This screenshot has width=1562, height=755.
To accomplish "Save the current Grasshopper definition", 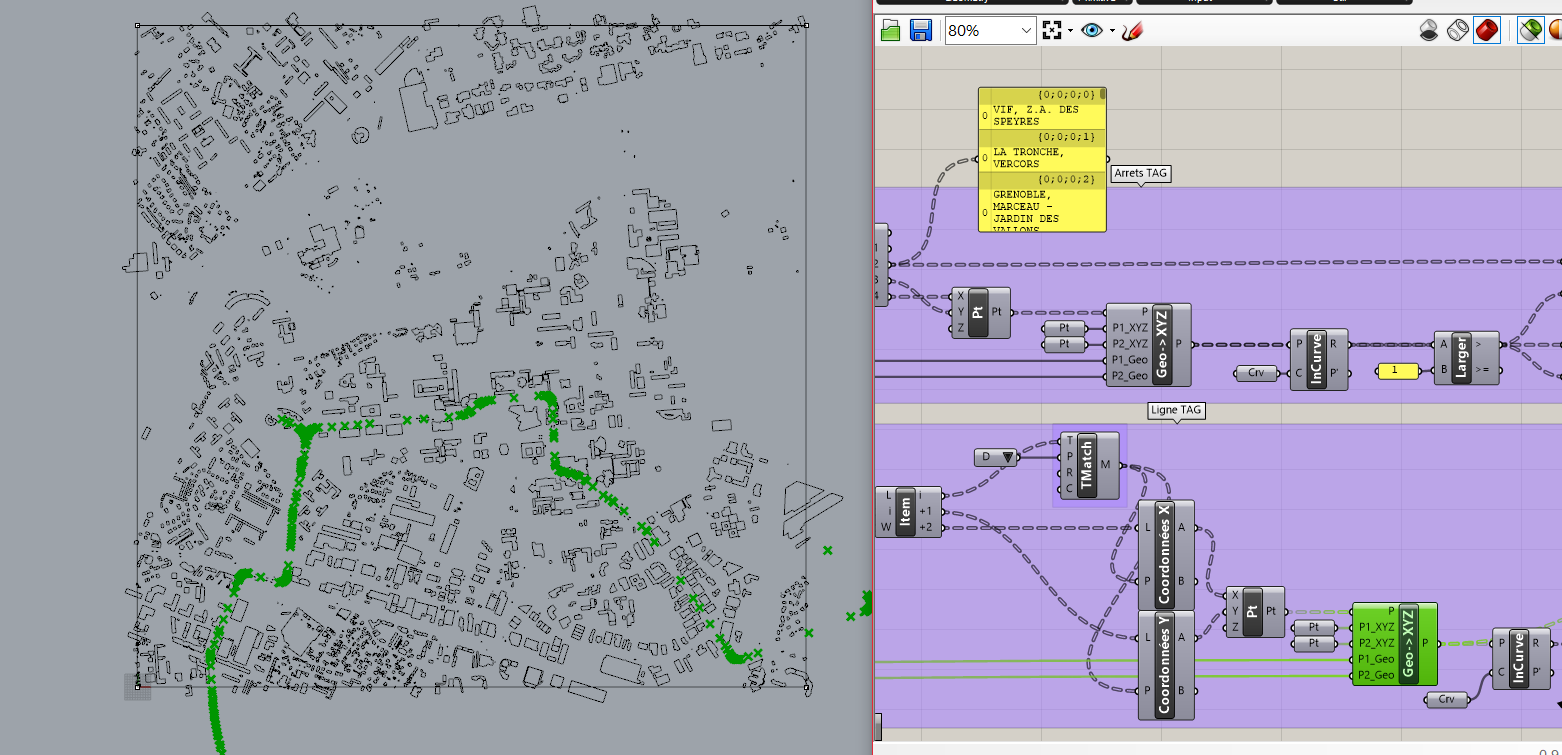I will click(x=920, y=30).
